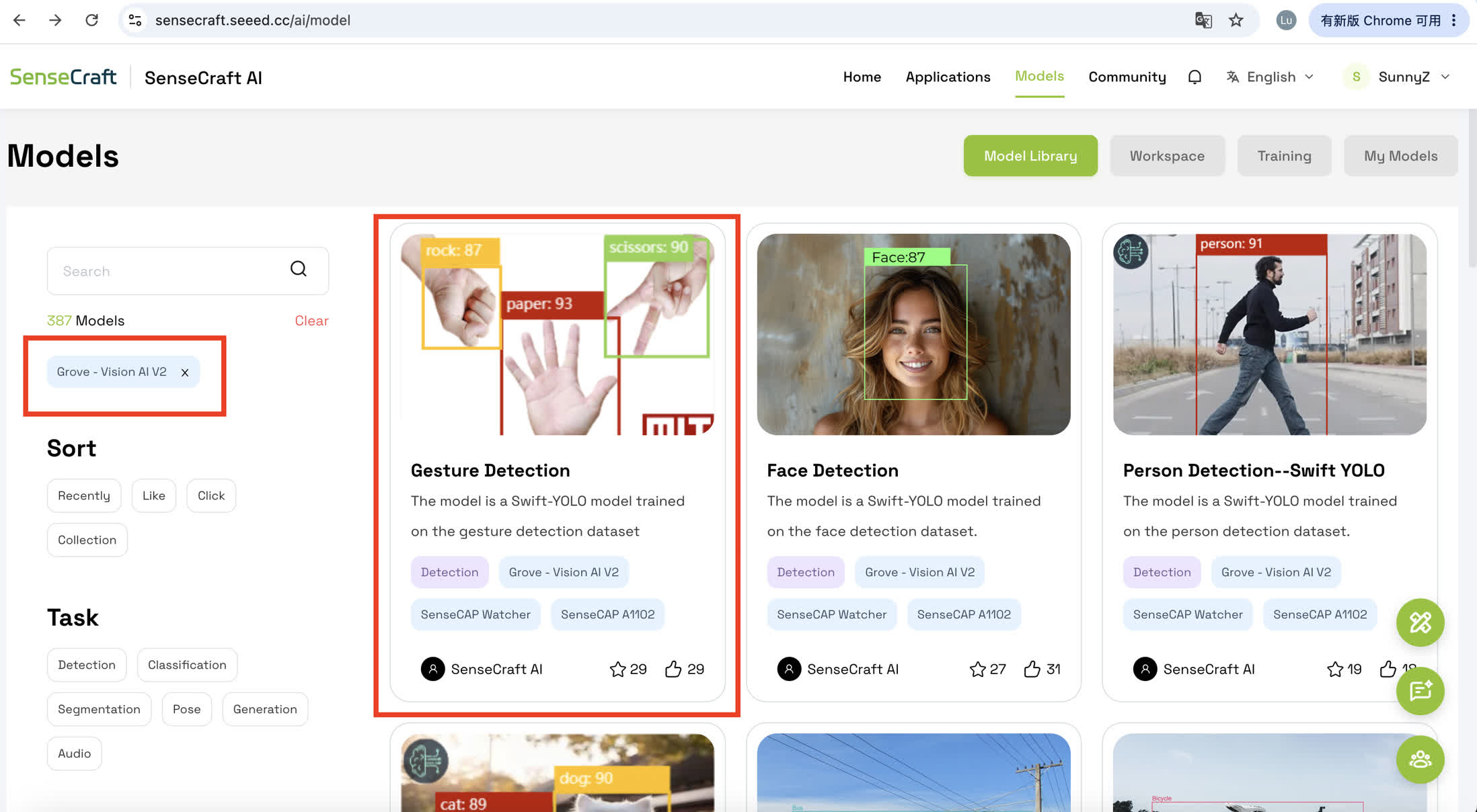Favorite Gesture Detection with the star icon

(617, 669)
